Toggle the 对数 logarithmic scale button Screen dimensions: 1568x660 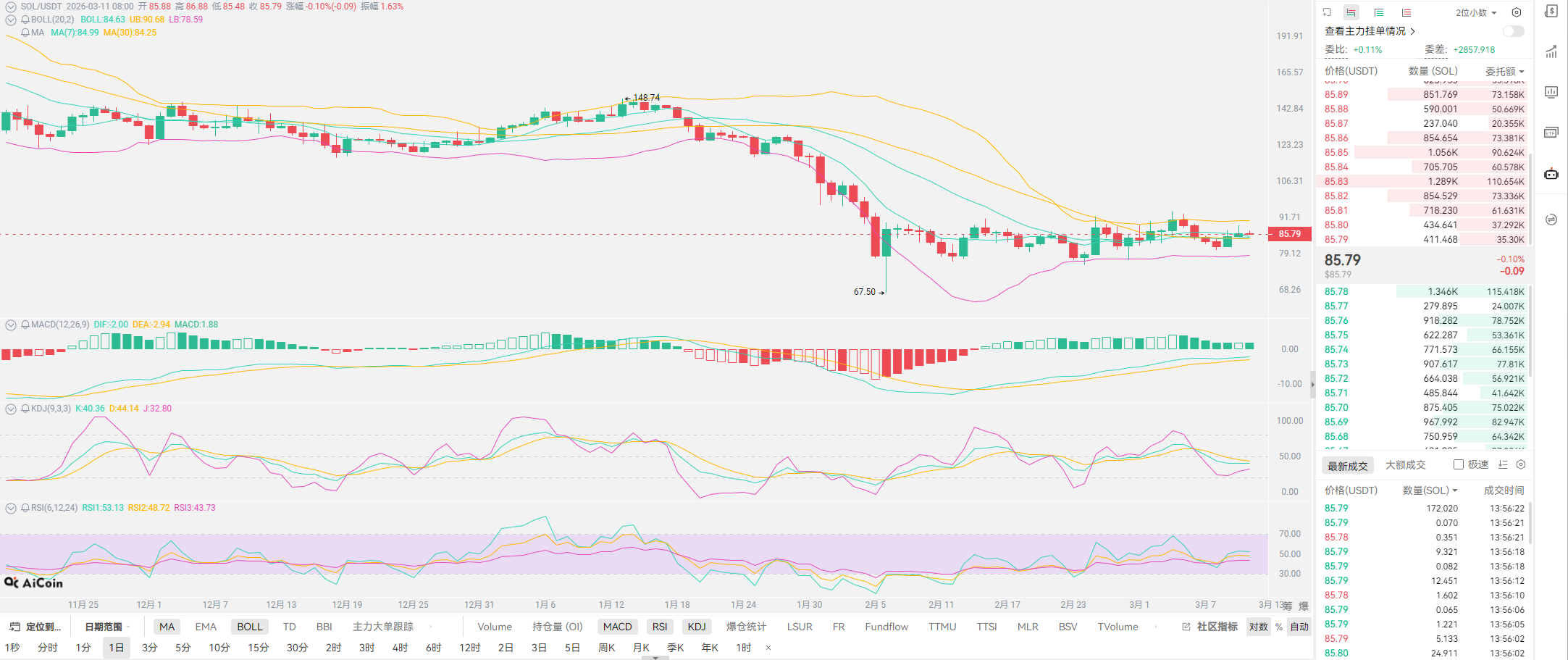(1258, 627)
